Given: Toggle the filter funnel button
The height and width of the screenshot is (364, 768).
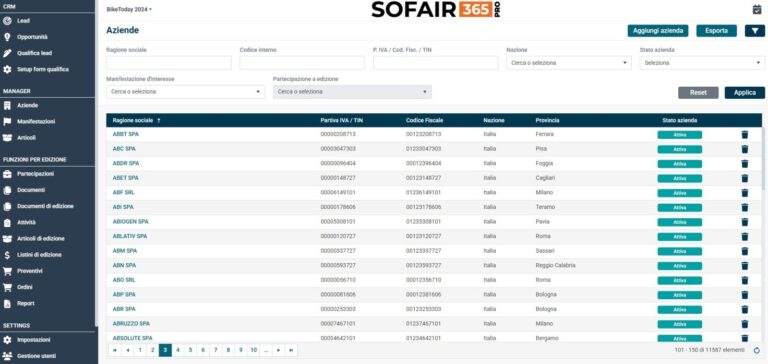Looking at the screenshot, I should [754, 31].
